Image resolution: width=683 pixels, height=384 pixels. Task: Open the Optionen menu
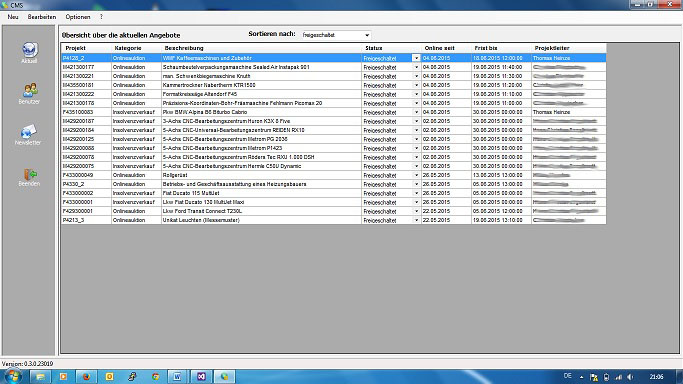(x=78, y=17)
